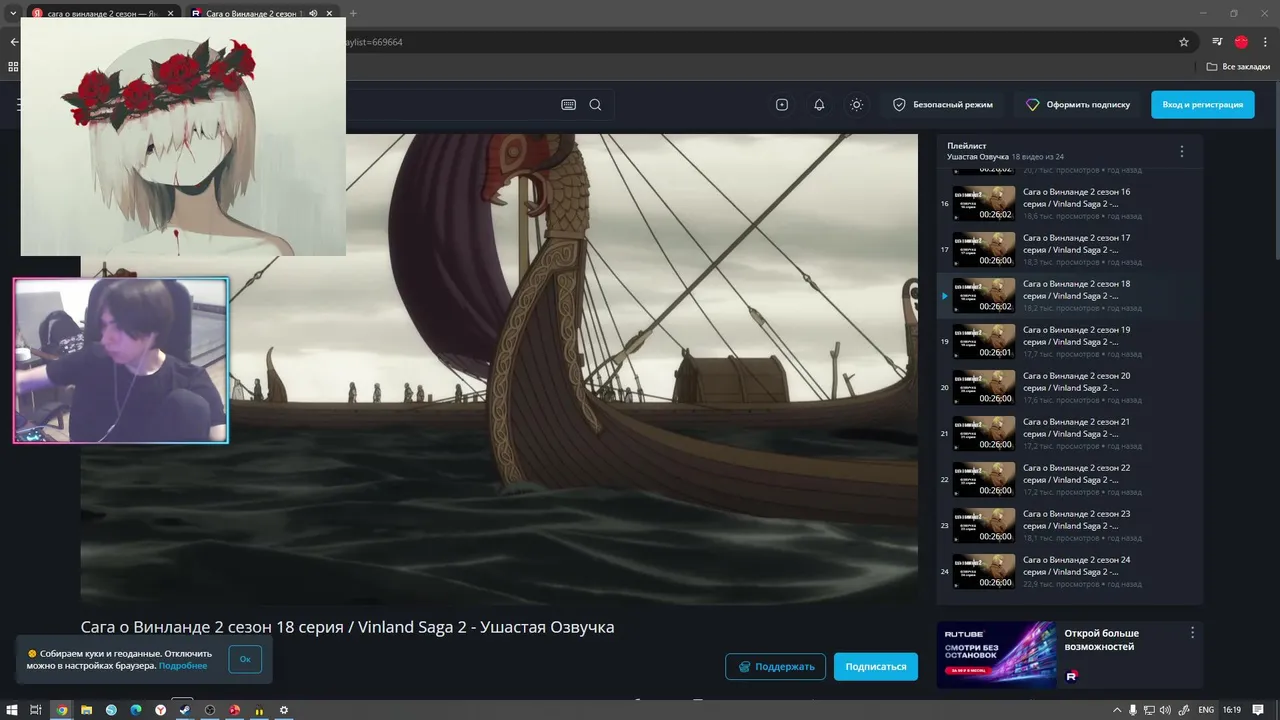The width and height of the screenshot is (1280, 720).
Task: Switch the ENG input language
Action: click(1206, 710)
